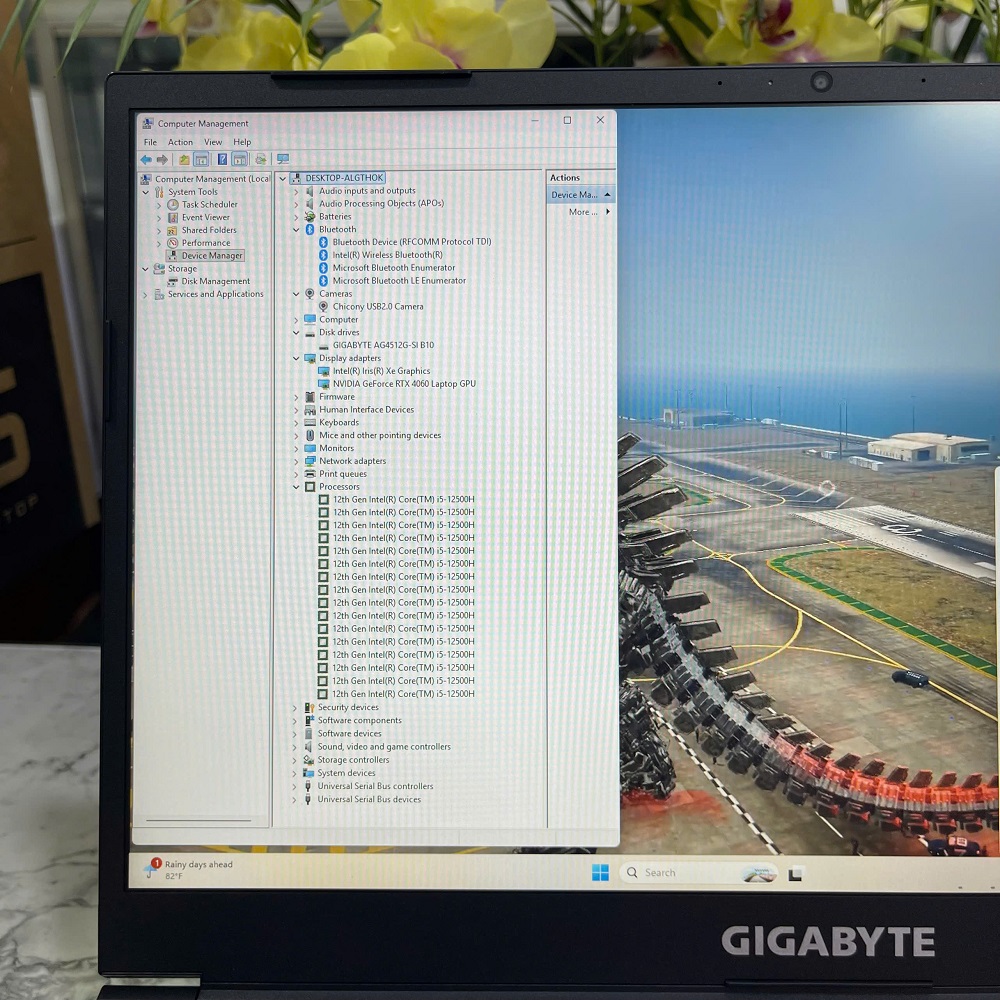Click the Forward arrow toolbar icon
The height and width of the screenshot is (1000, 1000).
coord(162,159)
